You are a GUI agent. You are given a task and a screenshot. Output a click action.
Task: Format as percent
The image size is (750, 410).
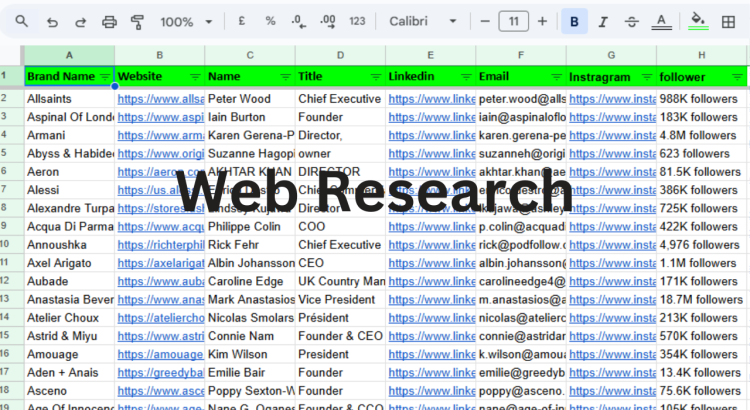click(270, 22)
